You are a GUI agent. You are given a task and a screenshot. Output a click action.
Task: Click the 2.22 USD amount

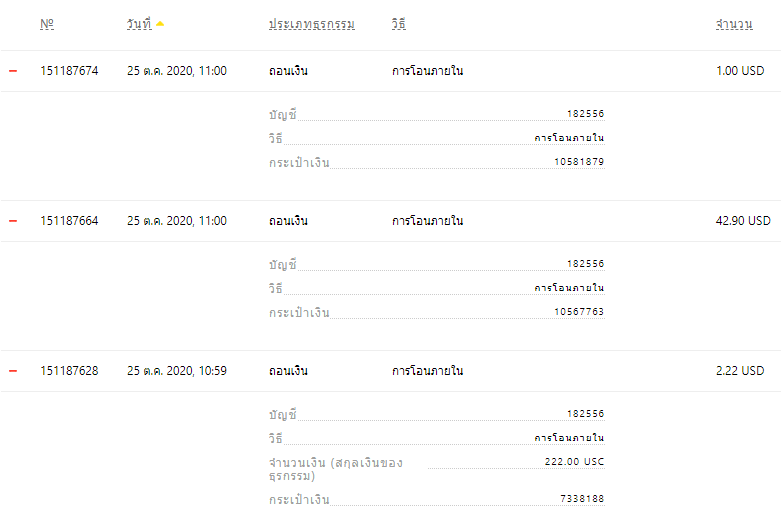740,371
